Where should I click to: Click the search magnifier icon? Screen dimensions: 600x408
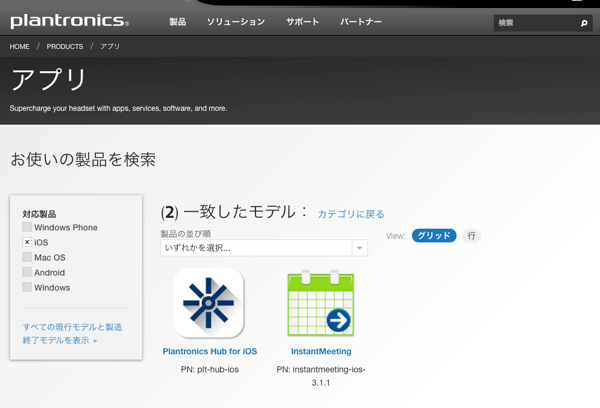[x=584, y=23]
